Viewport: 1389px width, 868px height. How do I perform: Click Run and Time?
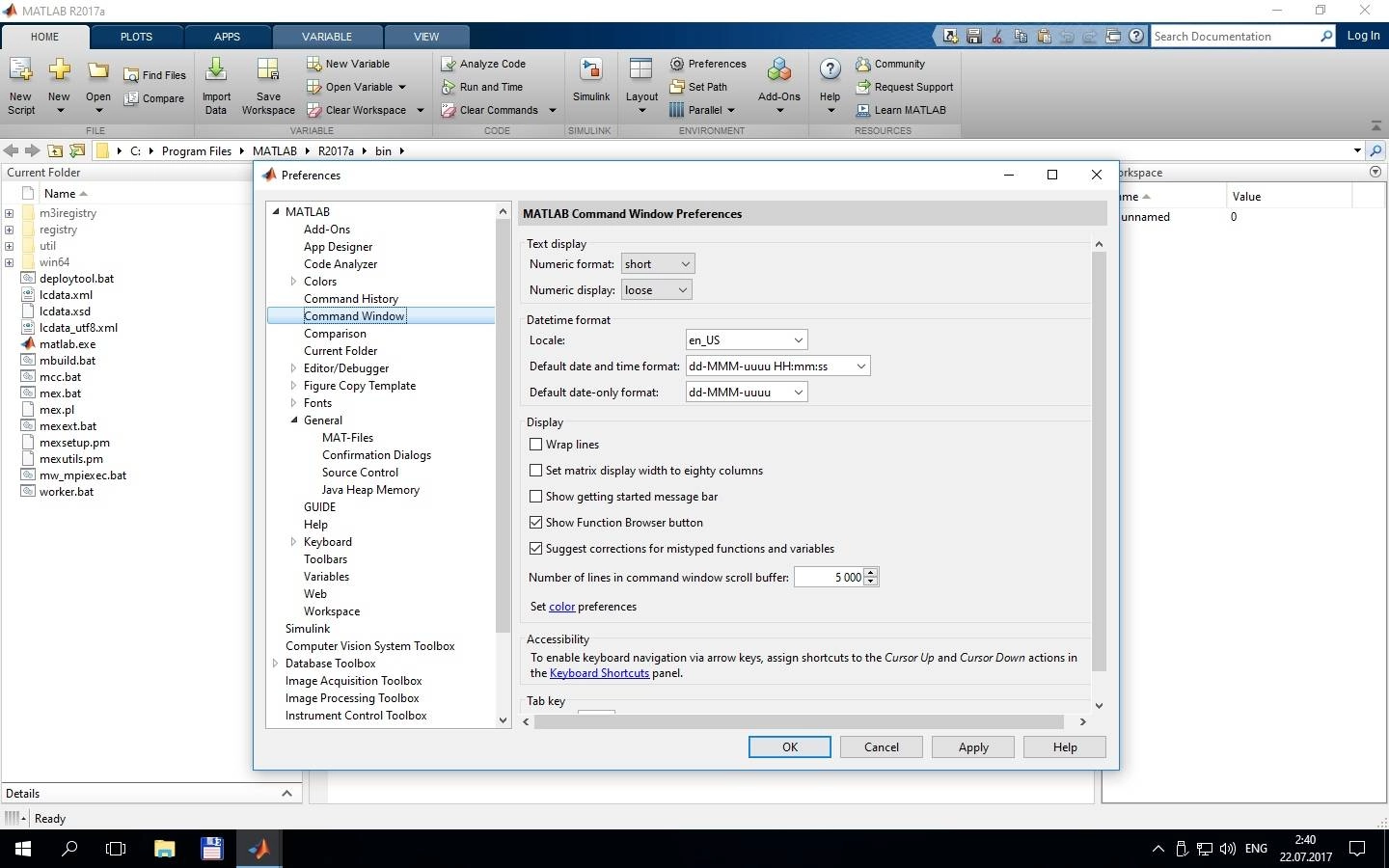point(481,87)
